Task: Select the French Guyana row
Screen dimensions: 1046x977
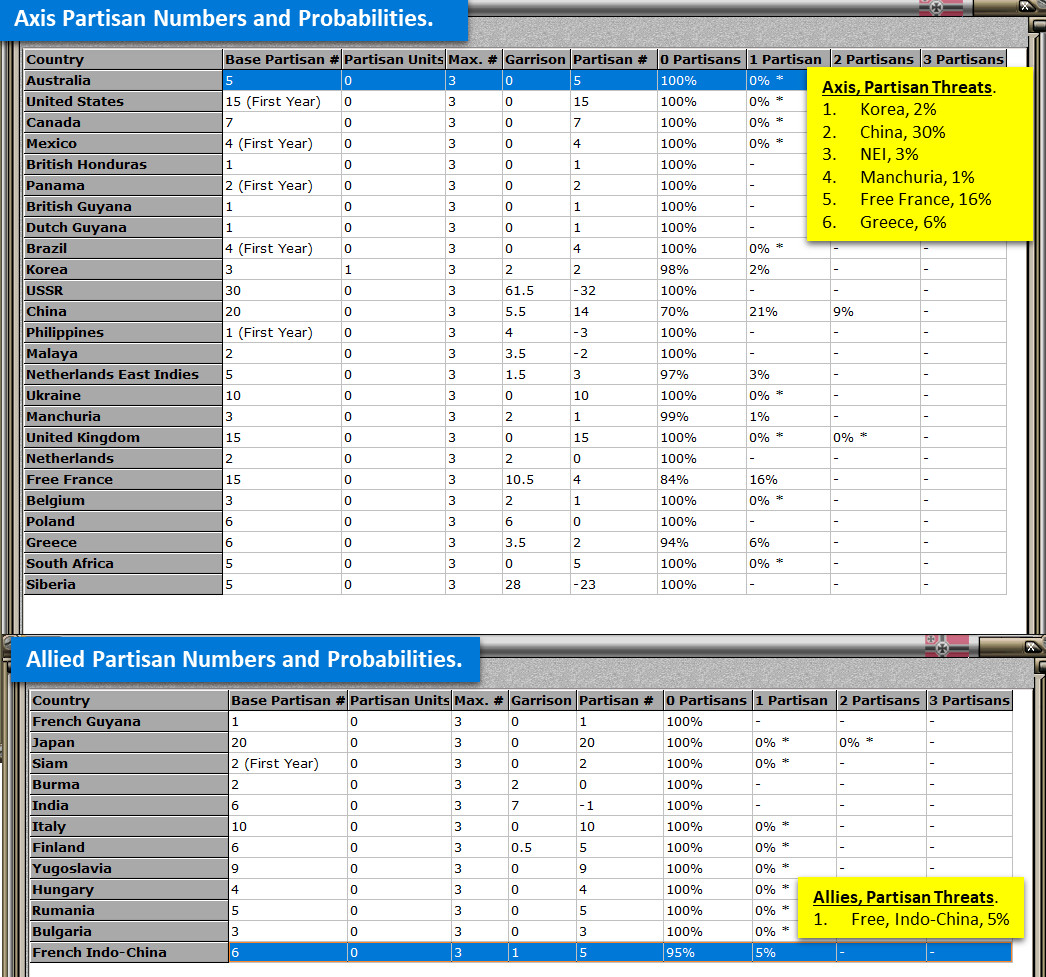Action: click(521, 722)
